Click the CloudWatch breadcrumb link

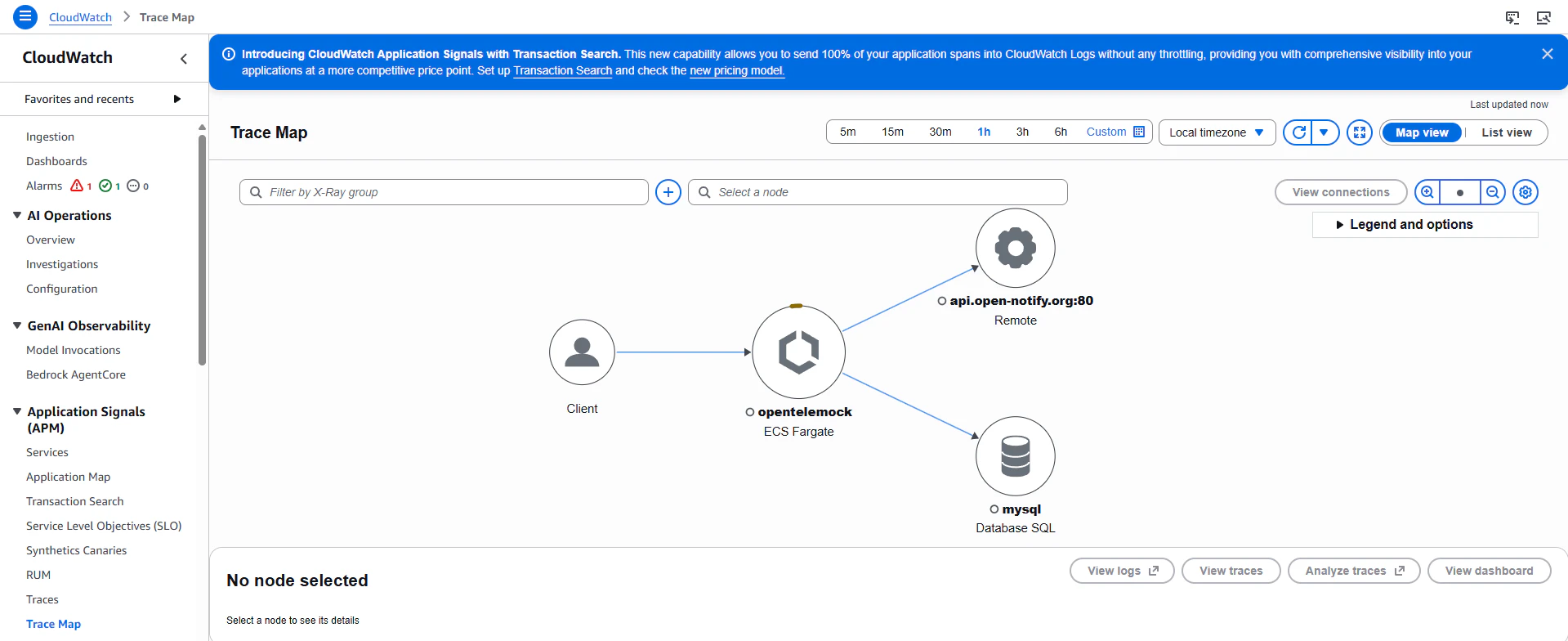tap(80, 17)
